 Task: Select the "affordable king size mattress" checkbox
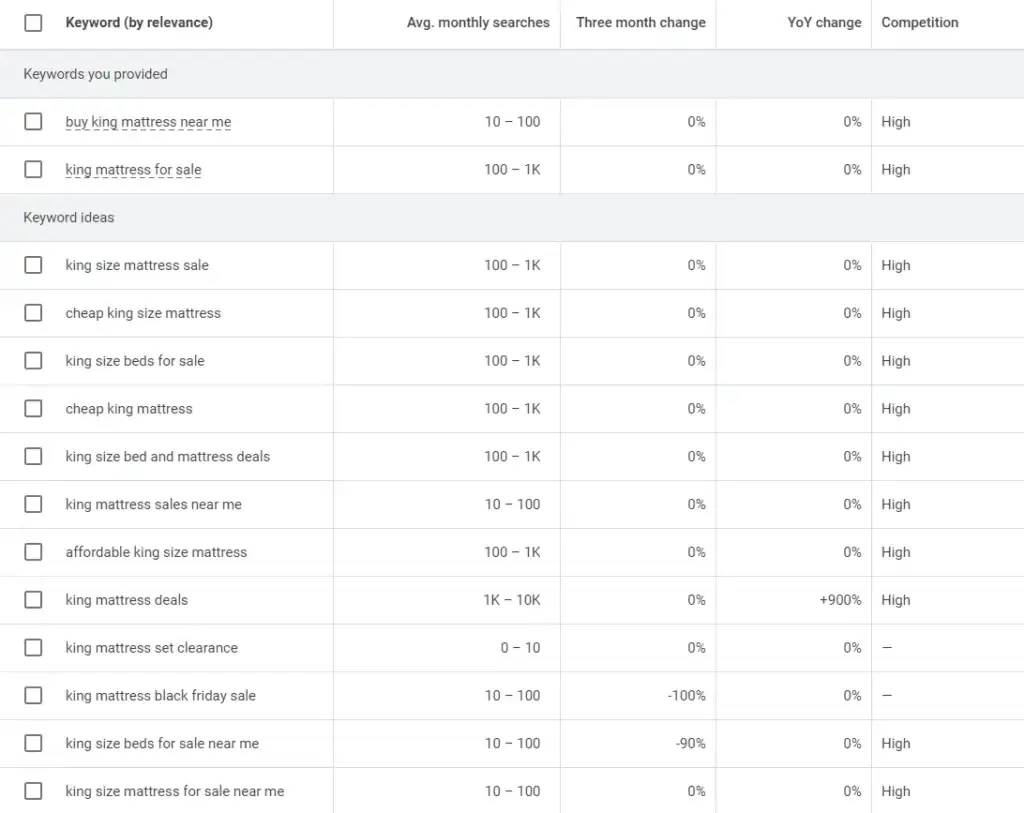point(33,552)
